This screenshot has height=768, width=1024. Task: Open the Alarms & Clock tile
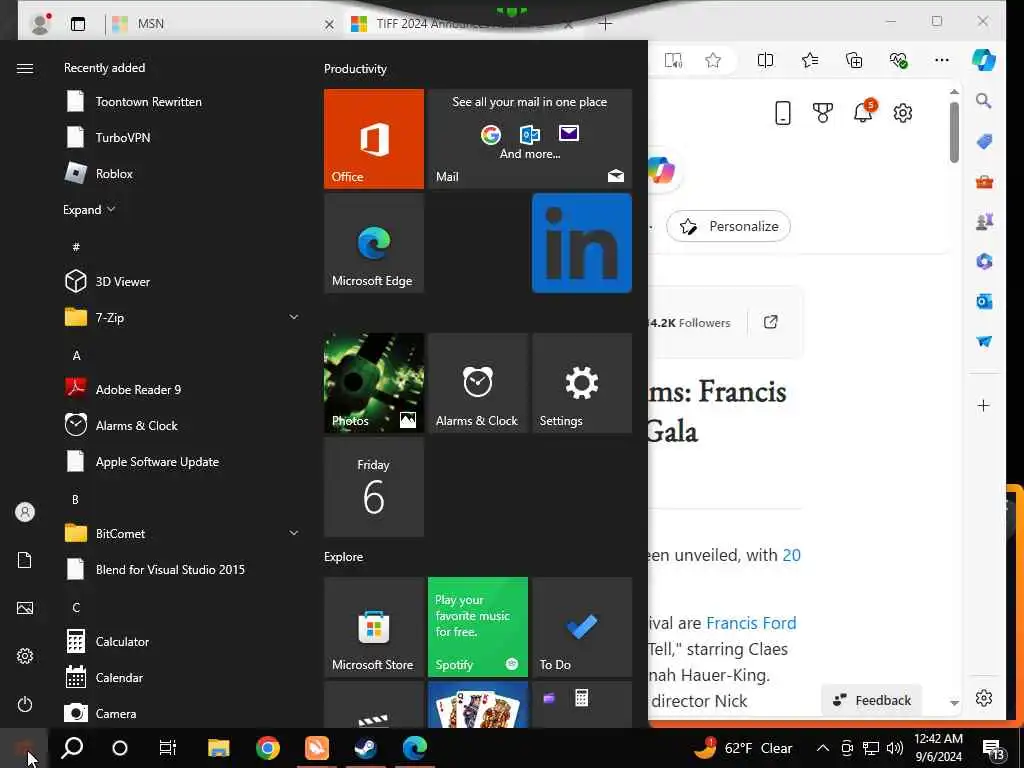[x=477, y=383]
